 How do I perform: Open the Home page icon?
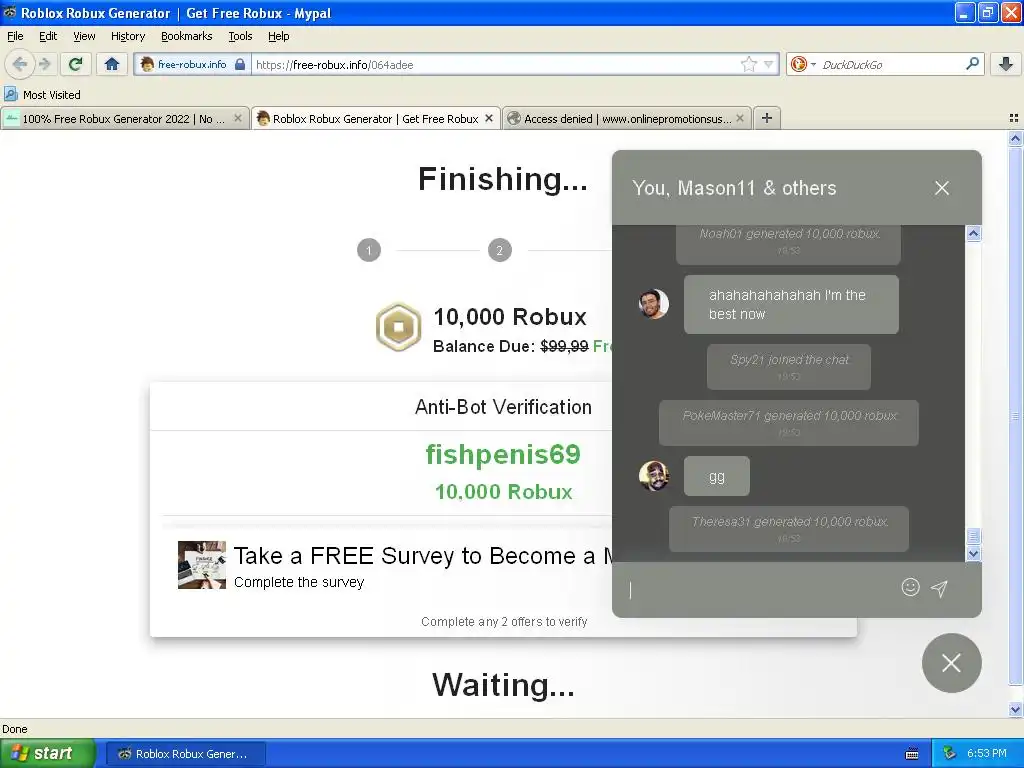tap(112, 64)
